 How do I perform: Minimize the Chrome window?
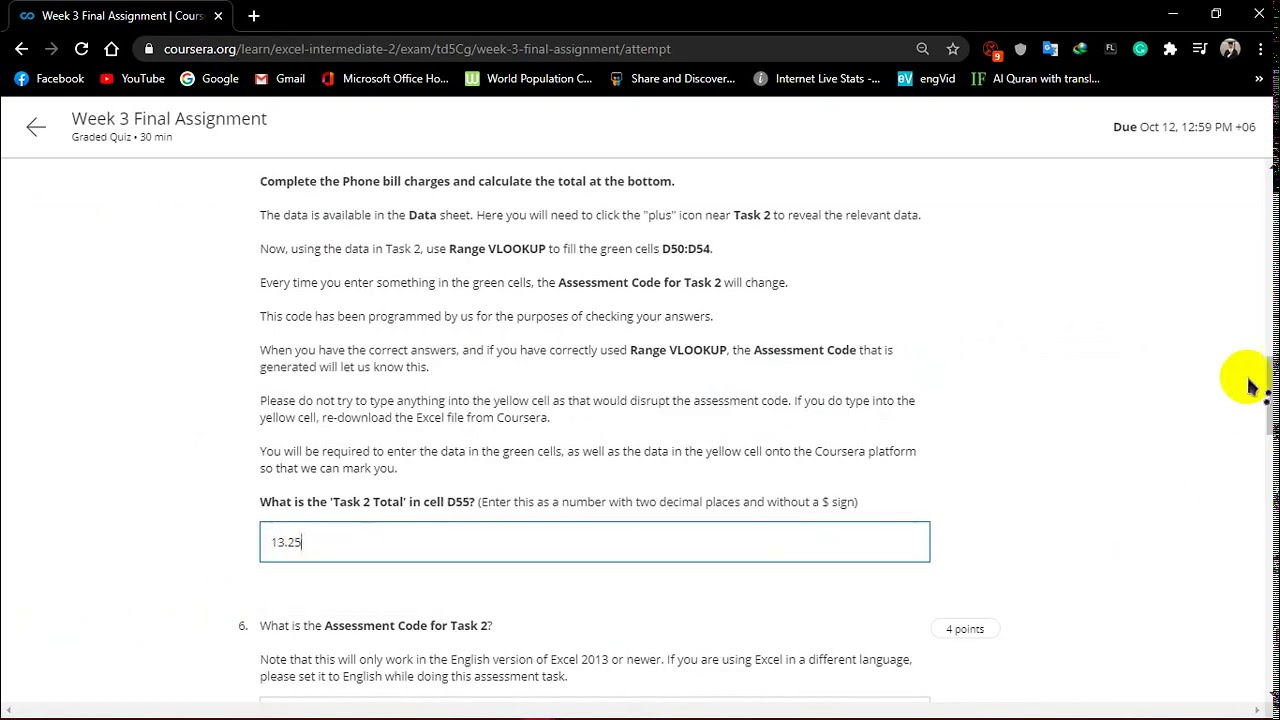(x=1173, y=14)
